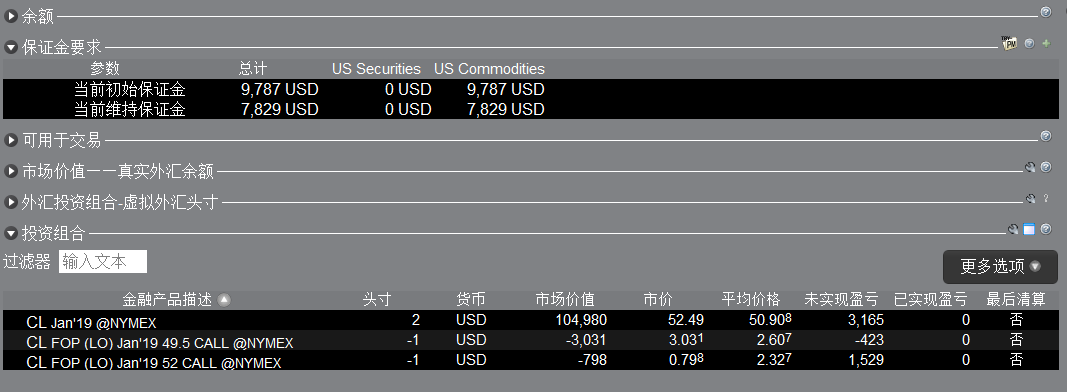The image size is (1067, 392).
Task: Click the wrench icon in 投资组合 header
Action: click(x=1013, y=229)
